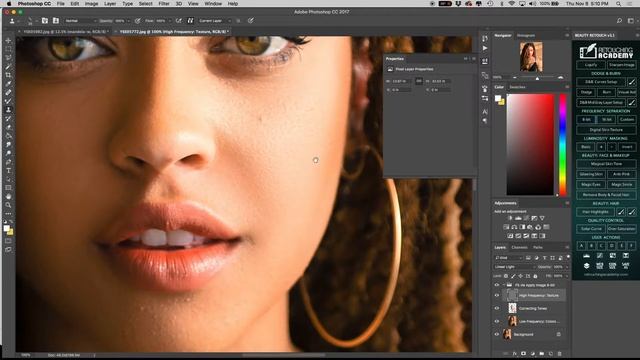Open macOS Spotlight search
This screenshot has height=360, width=640.
tap(619, 4)
